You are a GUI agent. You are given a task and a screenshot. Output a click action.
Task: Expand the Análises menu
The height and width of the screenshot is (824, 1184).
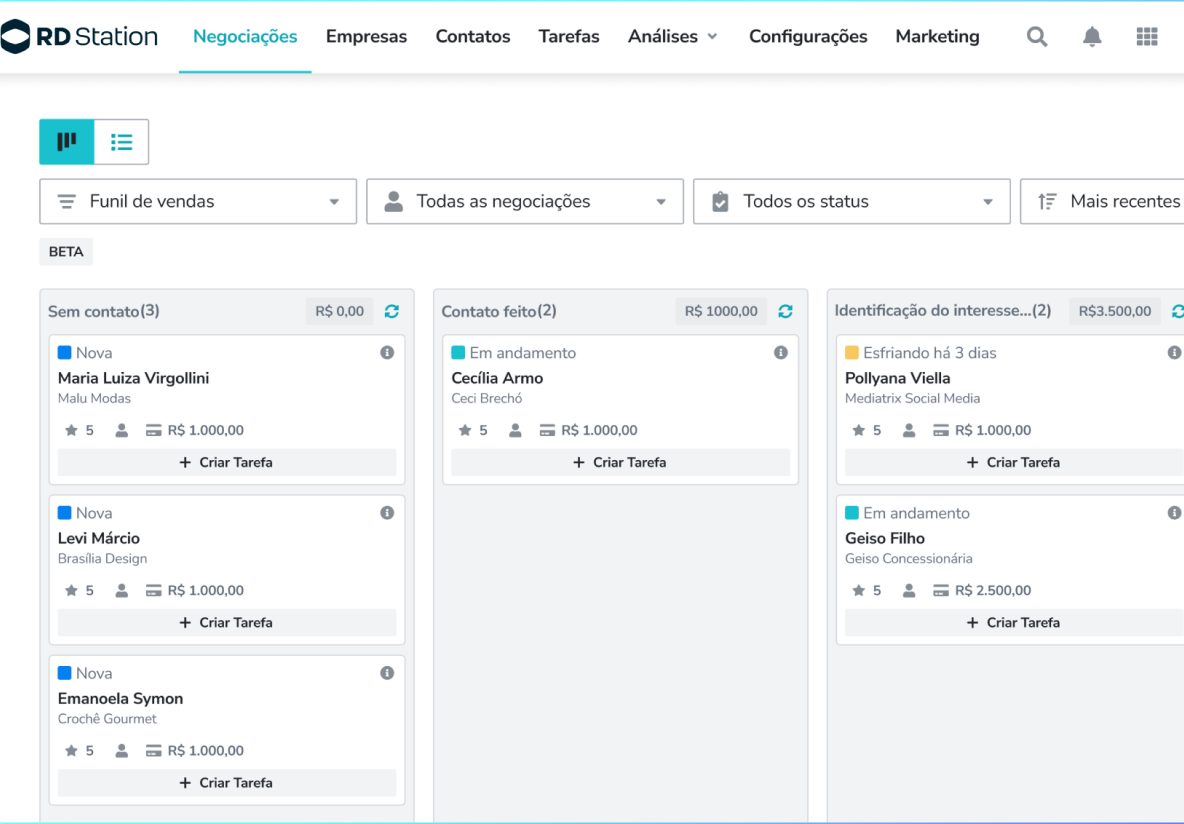click(x=672, y=37)
